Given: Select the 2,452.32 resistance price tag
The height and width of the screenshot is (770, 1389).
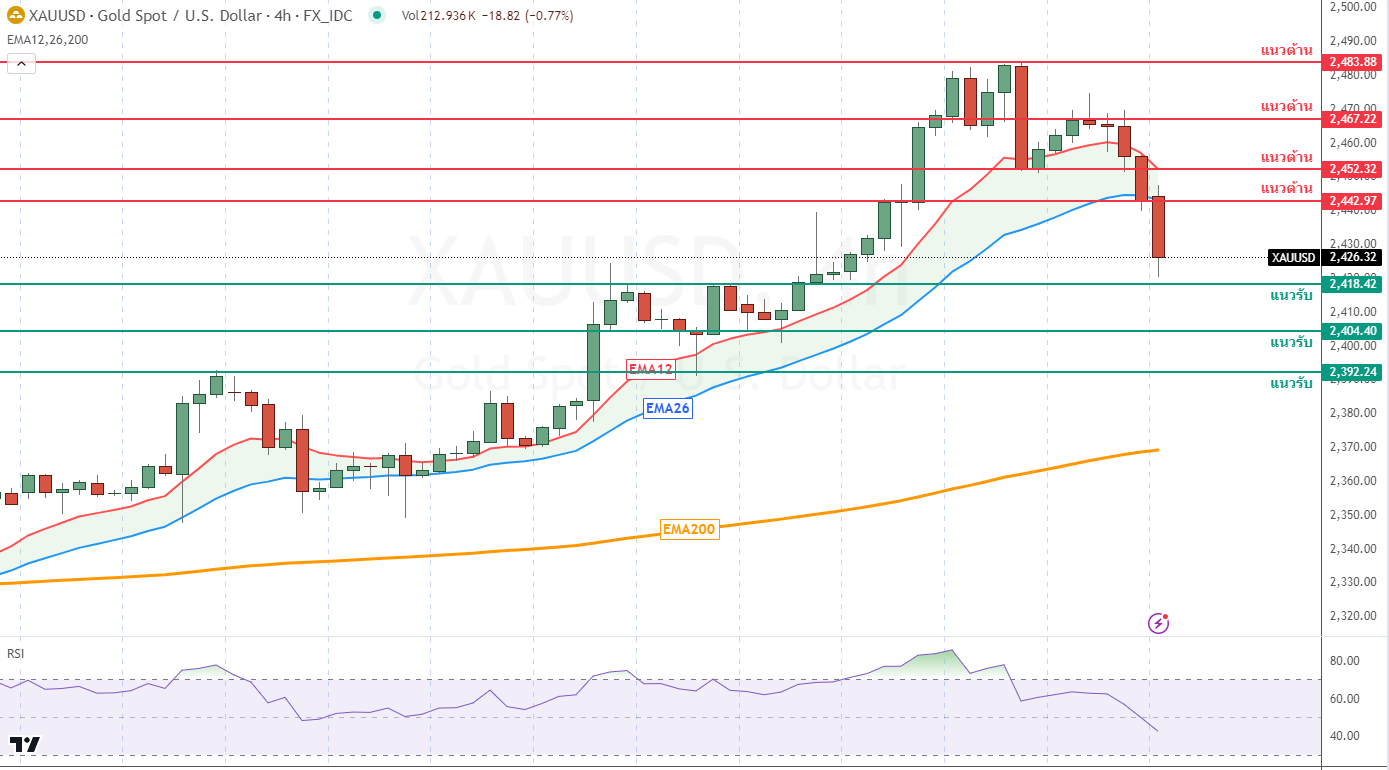Looking at the screenshot, I should pos(1353,169).
